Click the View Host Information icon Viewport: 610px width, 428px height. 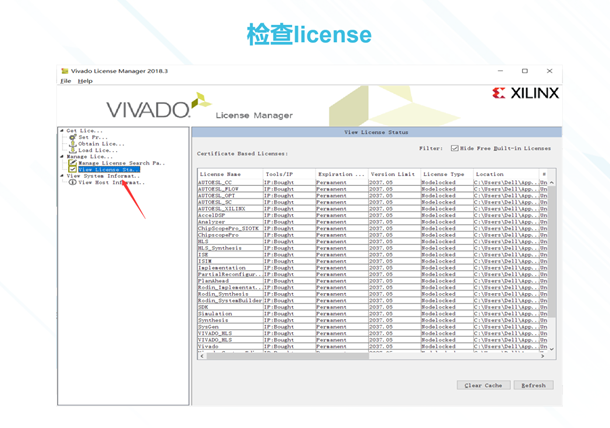pos(73,182)
